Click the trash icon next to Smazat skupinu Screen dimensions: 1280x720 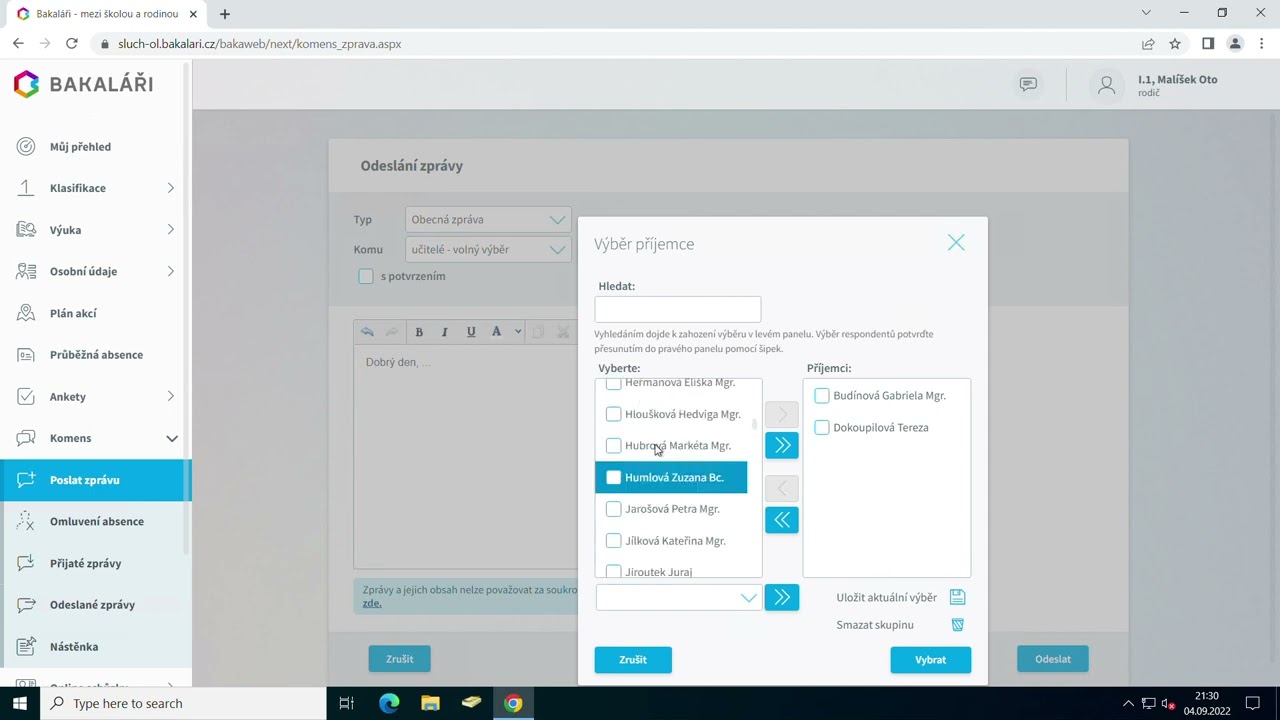point(957,625)
